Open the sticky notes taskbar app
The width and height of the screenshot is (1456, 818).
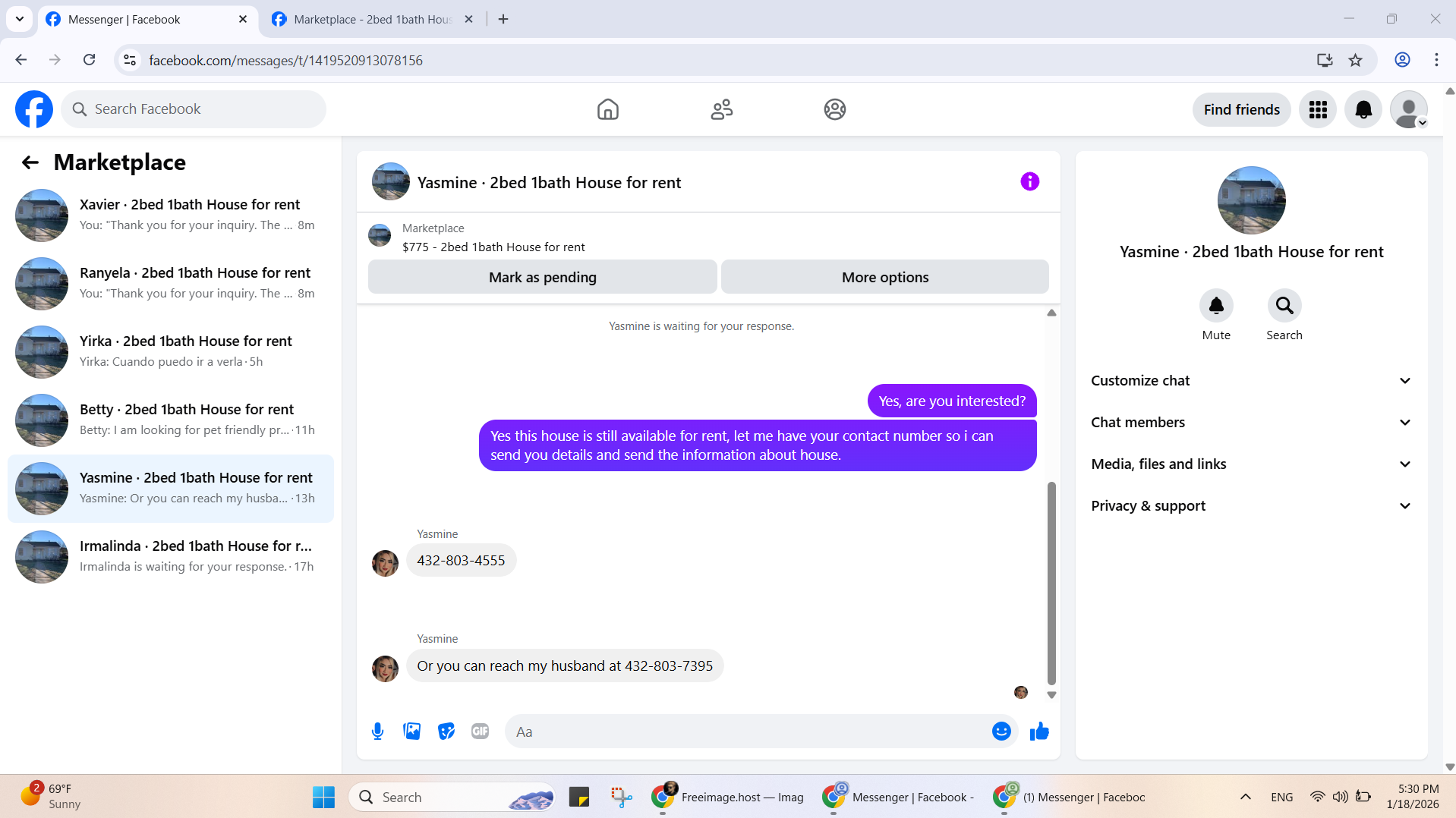point(579,798)
